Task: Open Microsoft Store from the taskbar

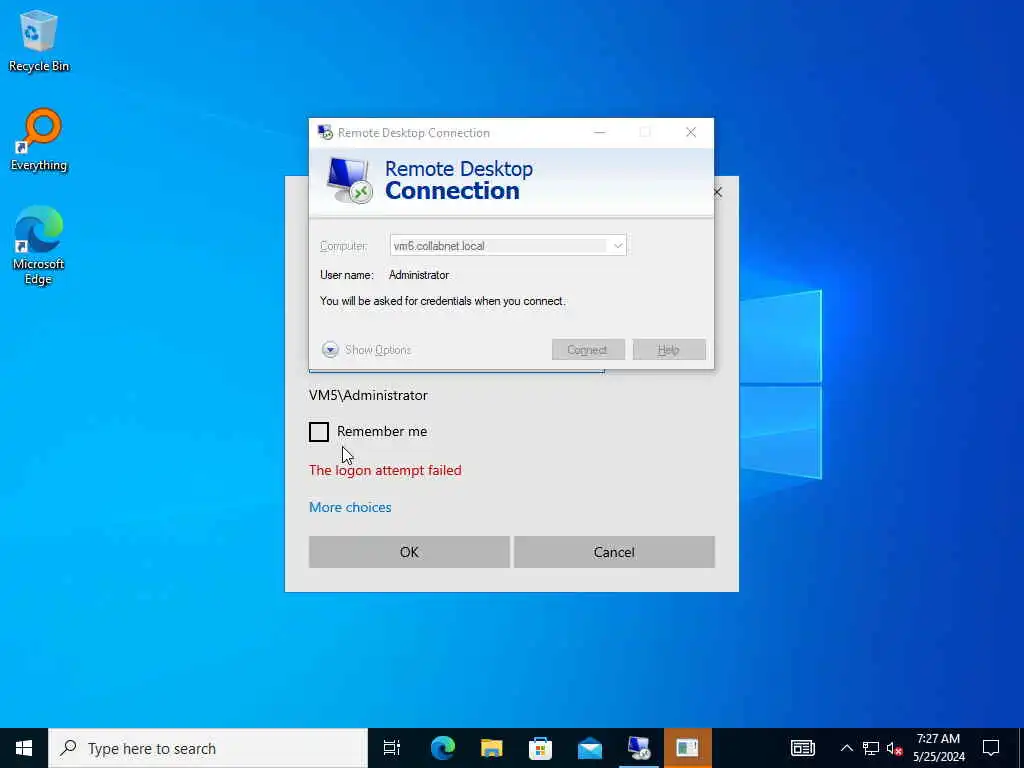Action: point(540,748)
